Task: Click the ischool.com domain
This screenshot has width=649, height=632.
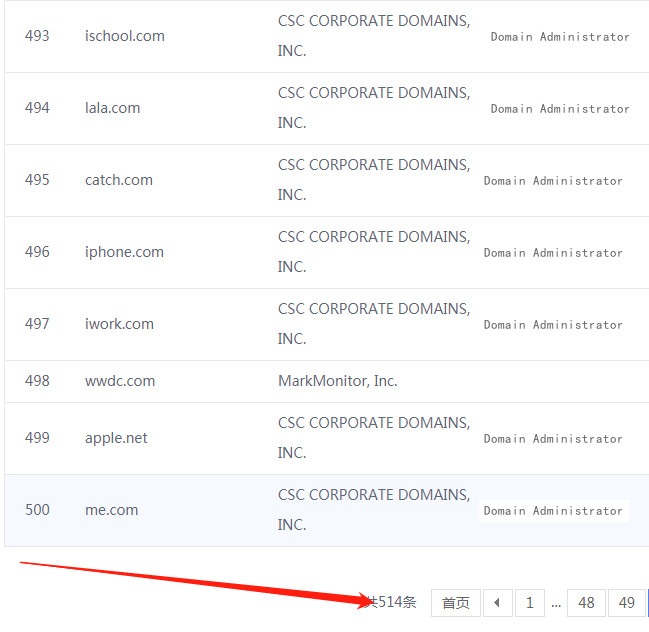Action: click(125, 36)
